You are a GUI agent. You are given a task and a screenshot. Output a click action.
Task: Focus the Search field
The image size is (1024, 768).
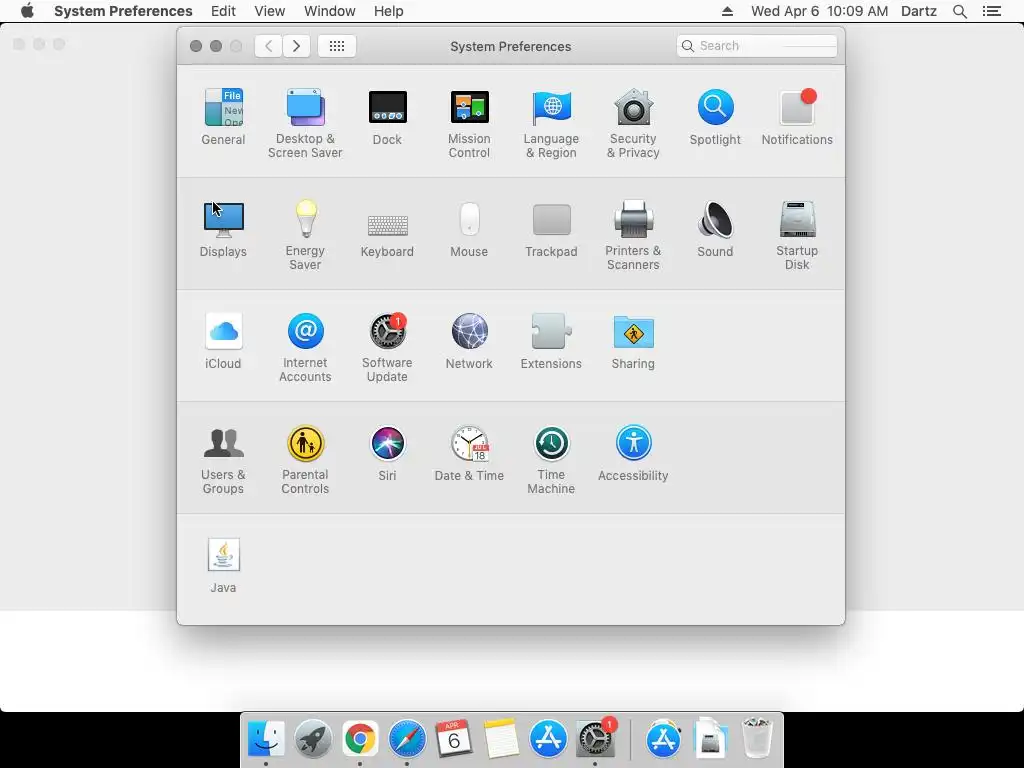757,46
